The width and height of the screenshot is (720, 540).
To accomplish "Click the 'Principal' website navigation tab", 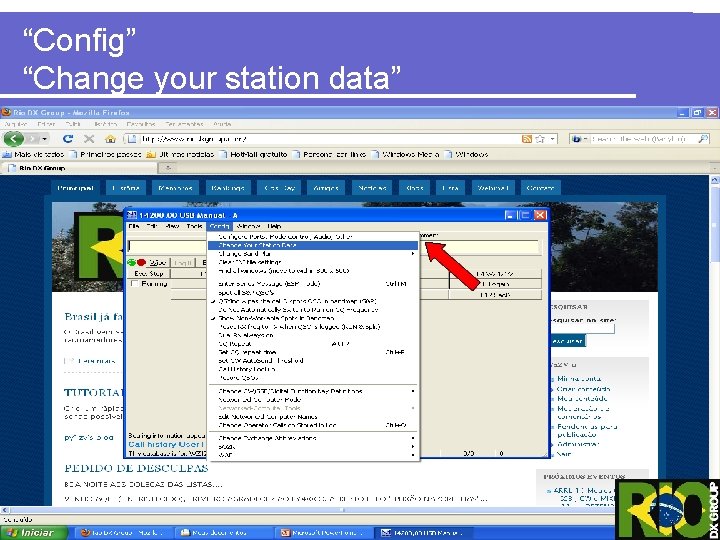I will click(75, 188).
